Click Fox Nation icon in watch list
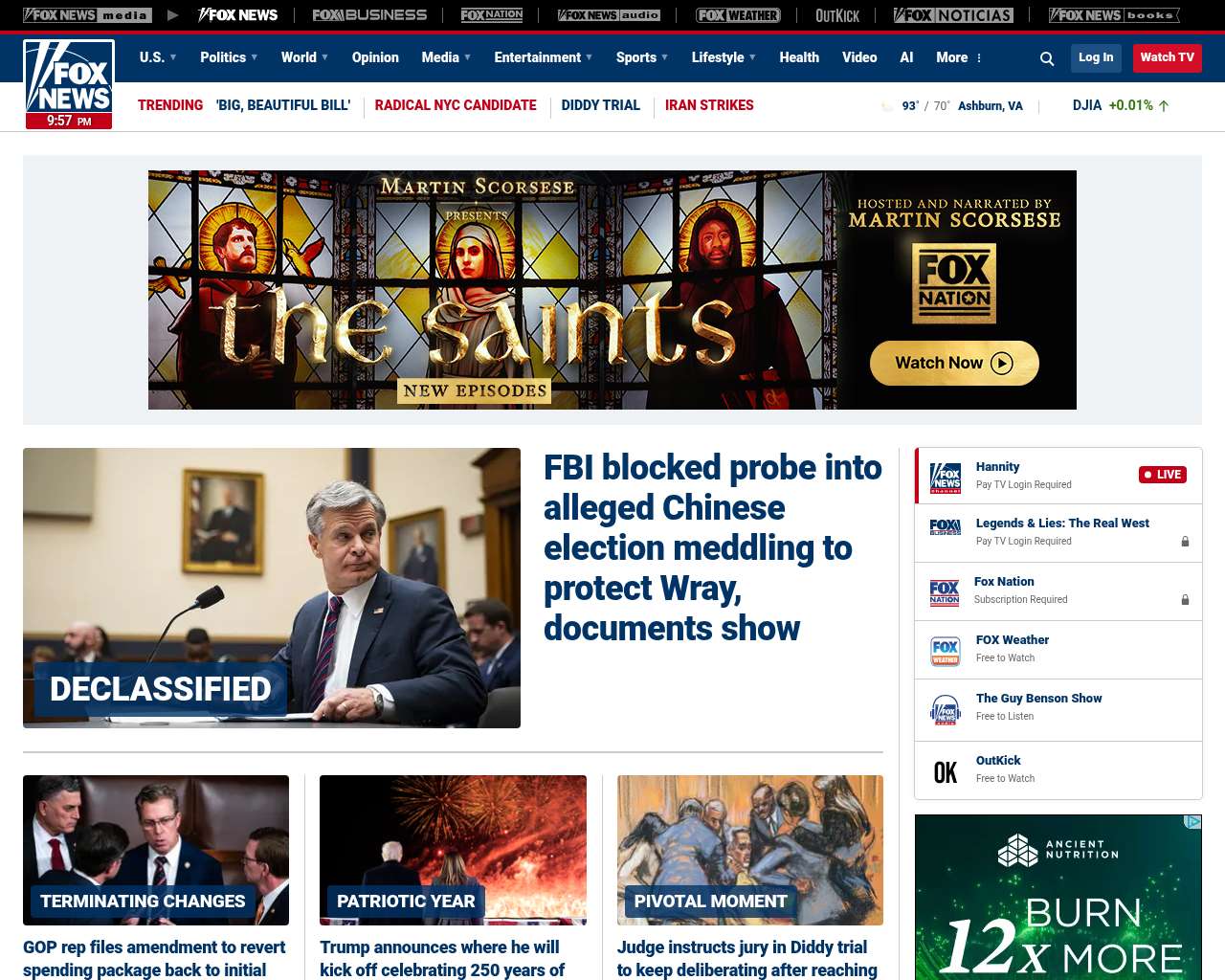This screenshot has height=980, width=1225. 945,592
